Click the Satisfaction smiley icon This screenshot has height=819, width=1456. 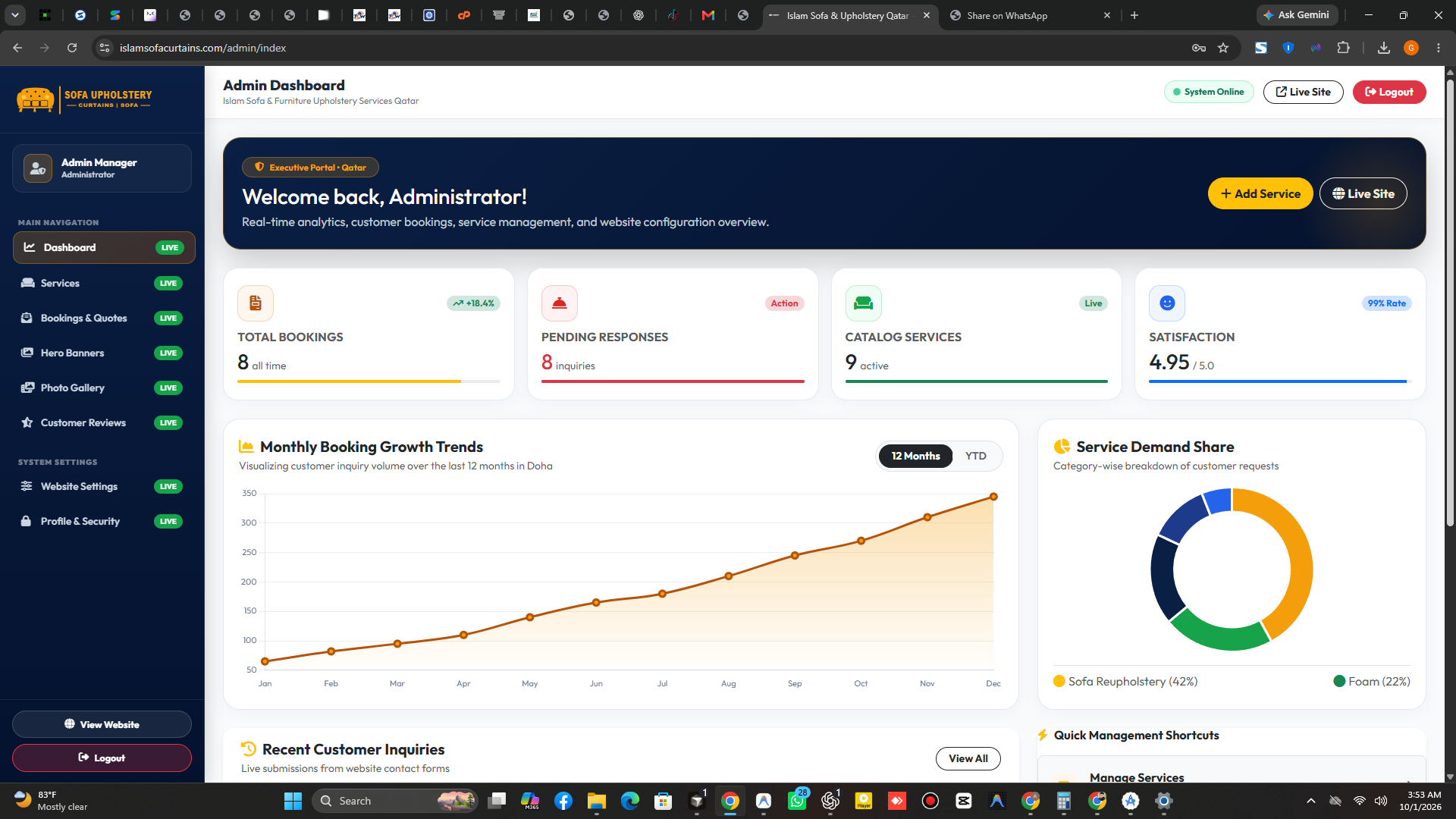tap(1167, 303)
